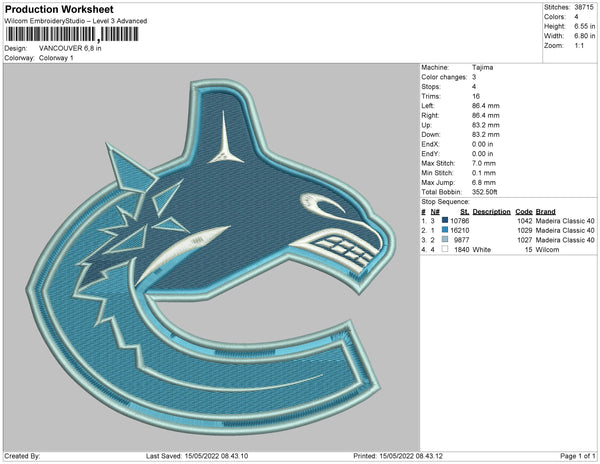Click the design name 'VANCOUVER 6,8 in'
The width and height of the screenshot is (600, 464).
pos(70,48)
